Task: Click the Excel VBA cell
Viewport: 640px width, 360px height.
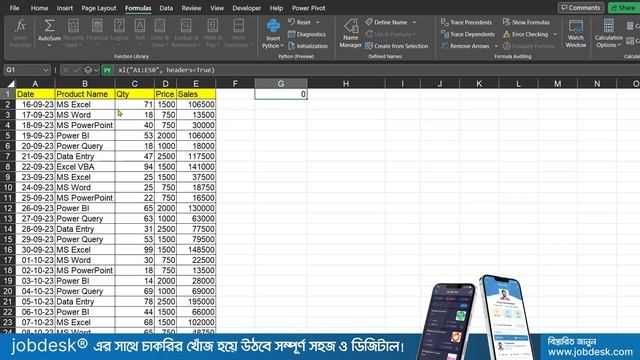Action: 85,167
